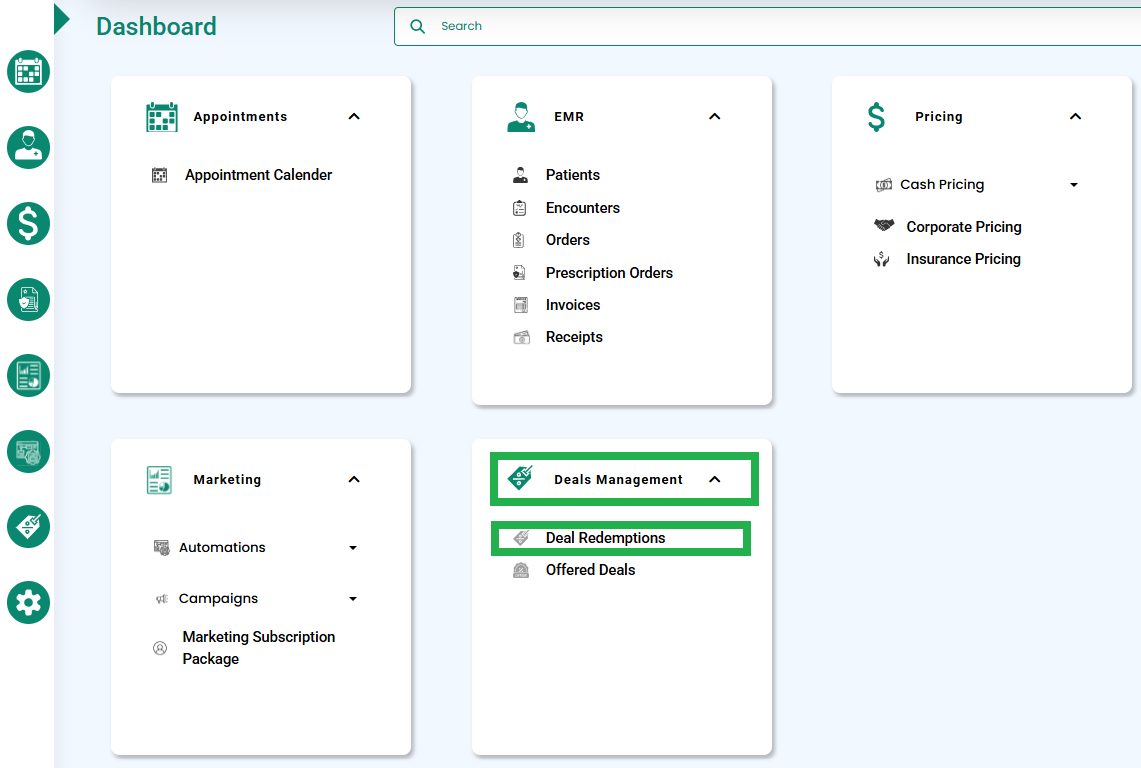This screenshot has height=768, width=1141.
Task: Open the marketing report icon in the sidebar
Action: coord(28,375)
